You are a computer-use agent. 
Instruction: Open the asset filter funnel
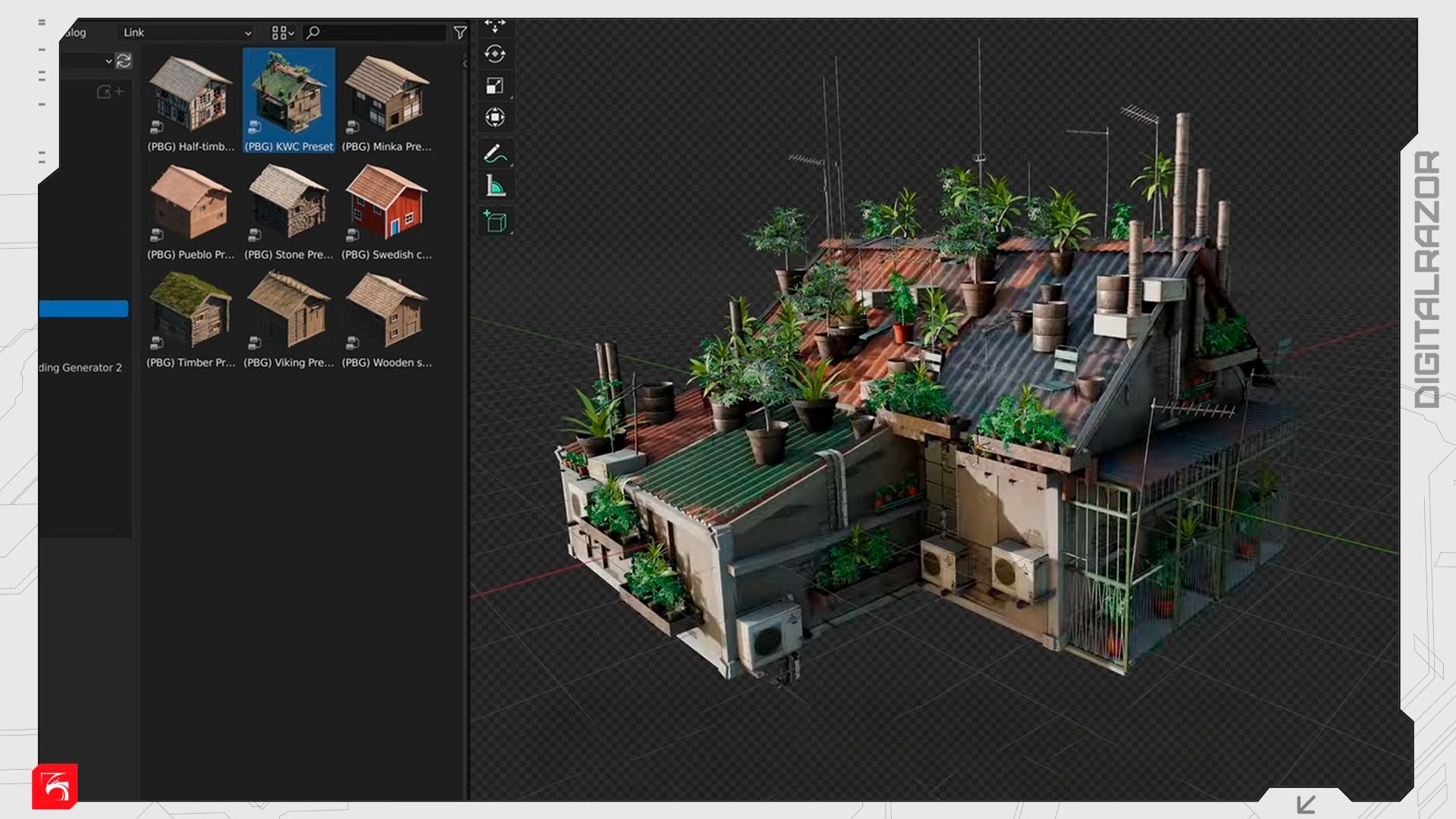coord(460,33)
